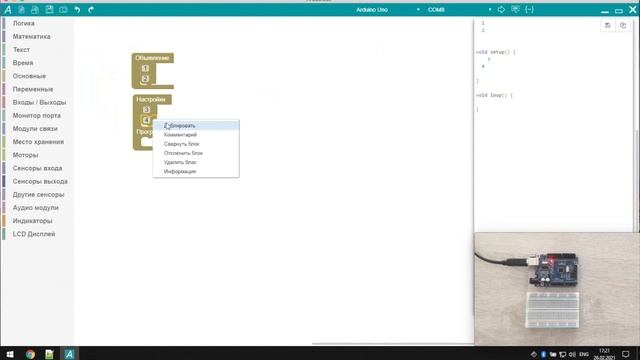Image resolution: width=640 pixels, height=360 pixels.
Task: Open the Время block category
Action: click(23, 63)
